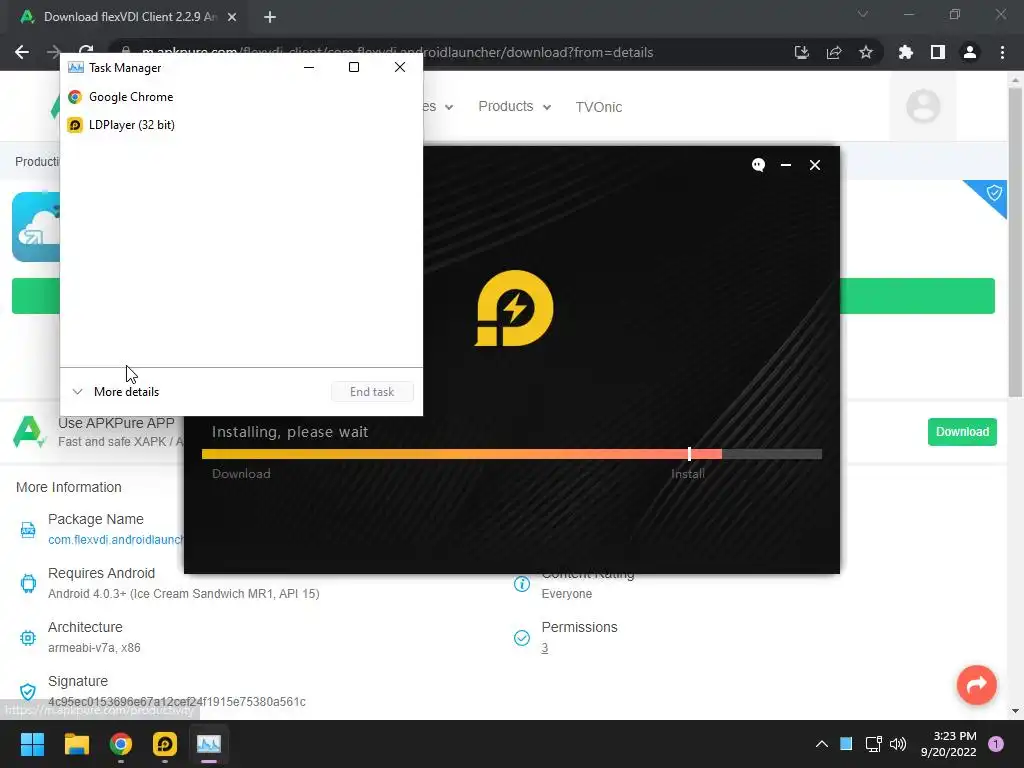Minimize the LDPlayer installer window

(x=786, y=165)
